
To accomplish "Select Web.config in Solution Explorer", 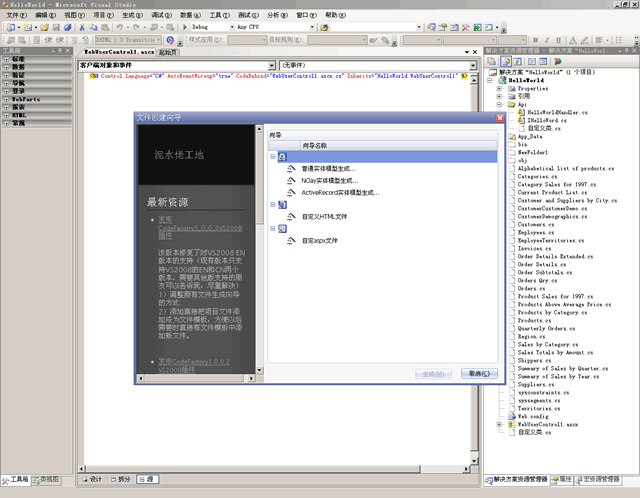I will pos(533,416).
